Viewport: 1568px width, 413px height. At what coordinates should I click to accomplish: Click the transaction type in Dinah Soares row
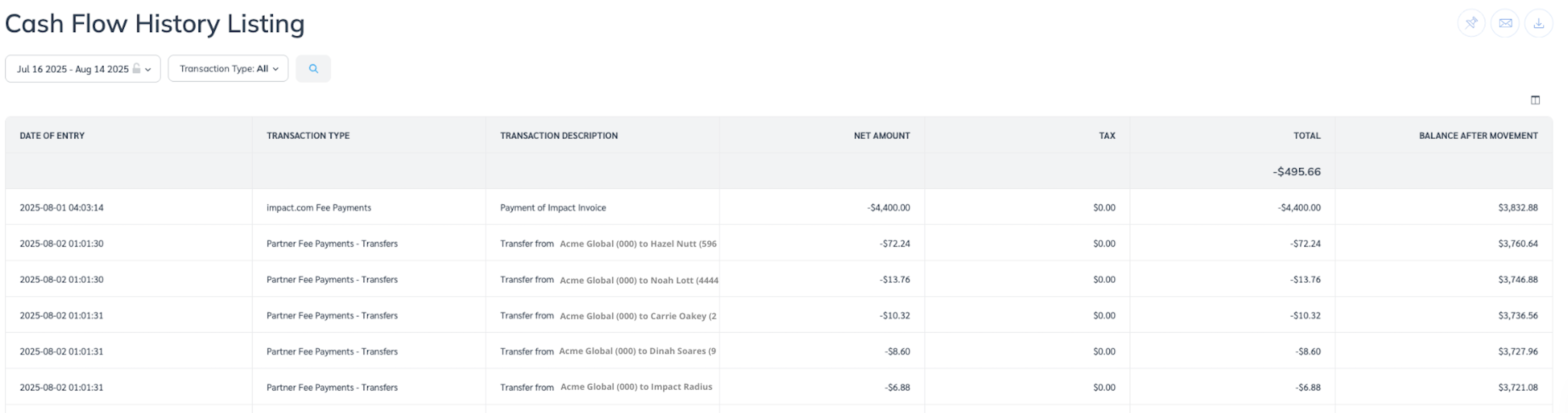pos(332,351)
